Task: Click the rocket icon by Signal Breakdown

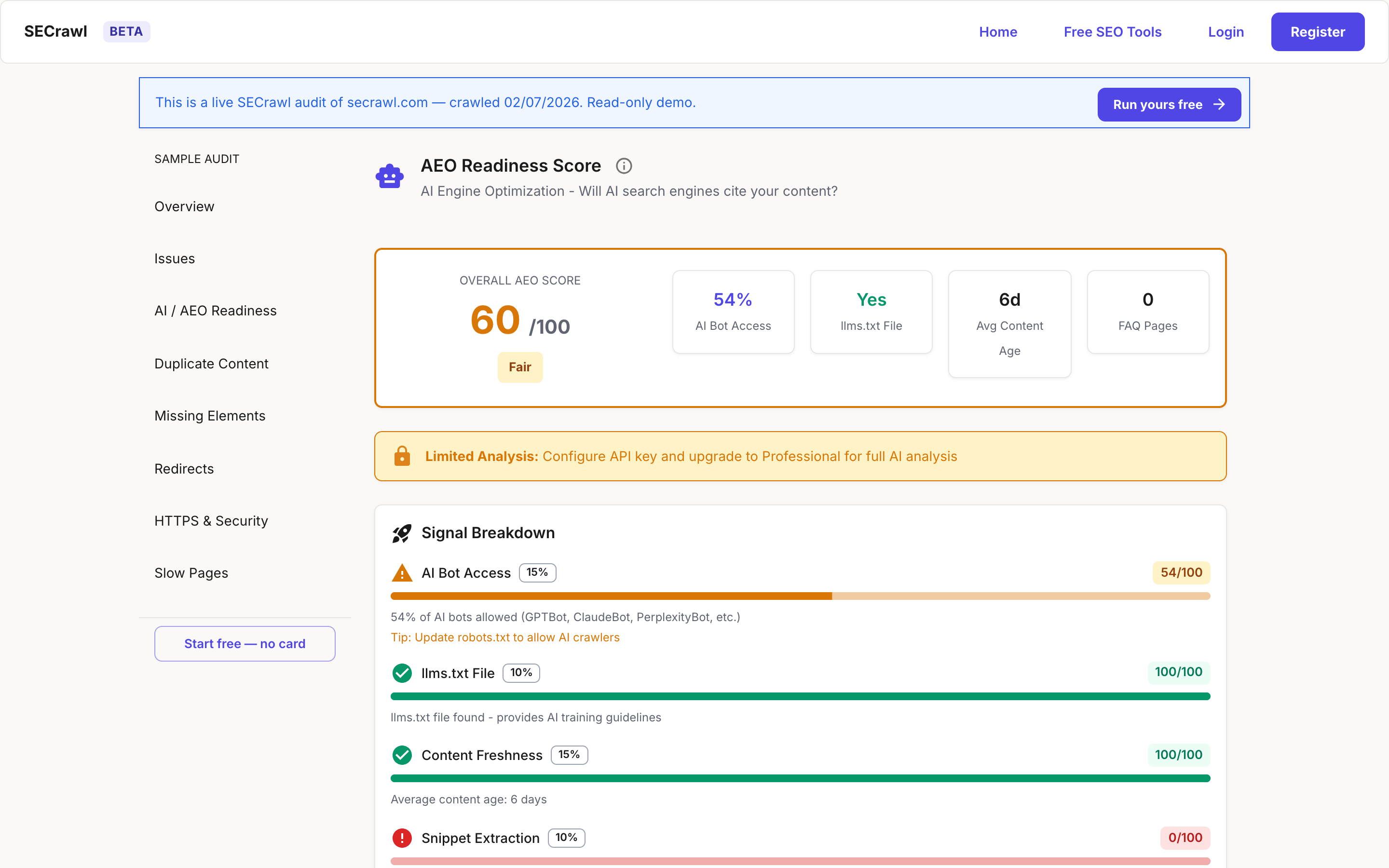Action: (402, 533)
